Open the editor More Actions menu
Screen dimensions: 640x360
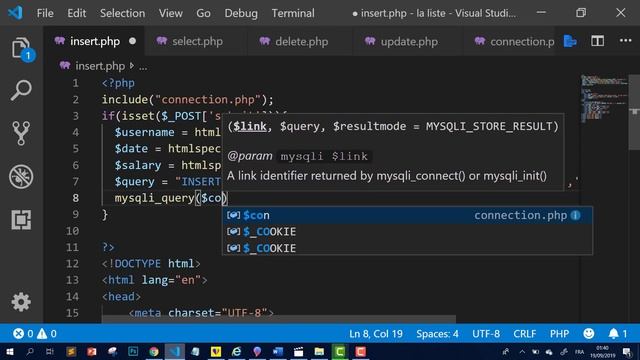pyautogui.click(x=625, y=40)
